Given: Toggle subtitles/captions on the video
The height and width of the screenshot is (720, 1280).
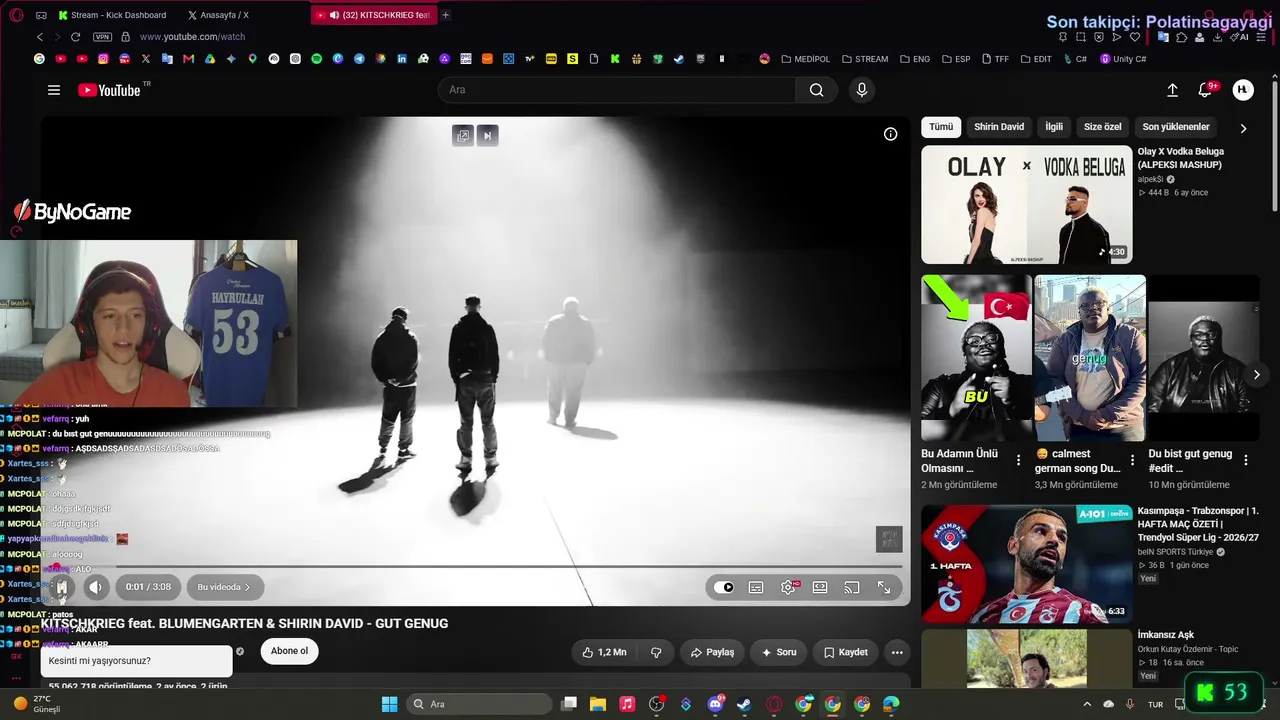Looking at the screenshot, I should [756, 587].
